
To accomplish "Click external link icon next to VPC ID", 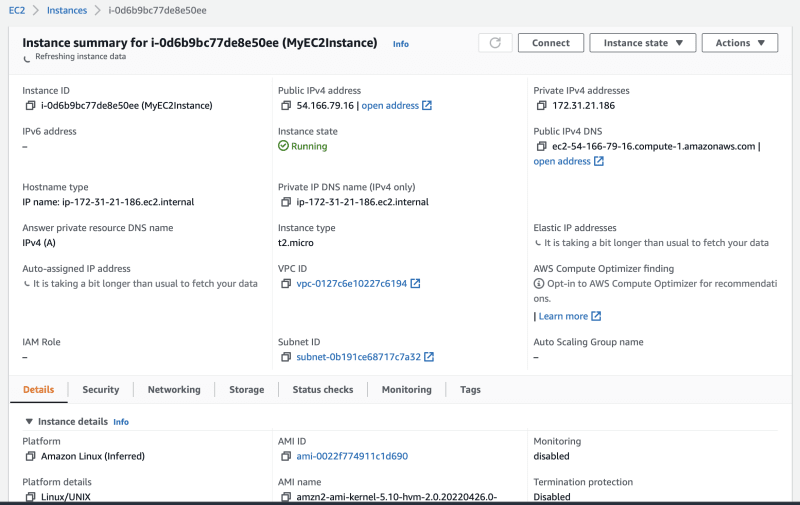I will pyautogui.click(x=415, y=284).
